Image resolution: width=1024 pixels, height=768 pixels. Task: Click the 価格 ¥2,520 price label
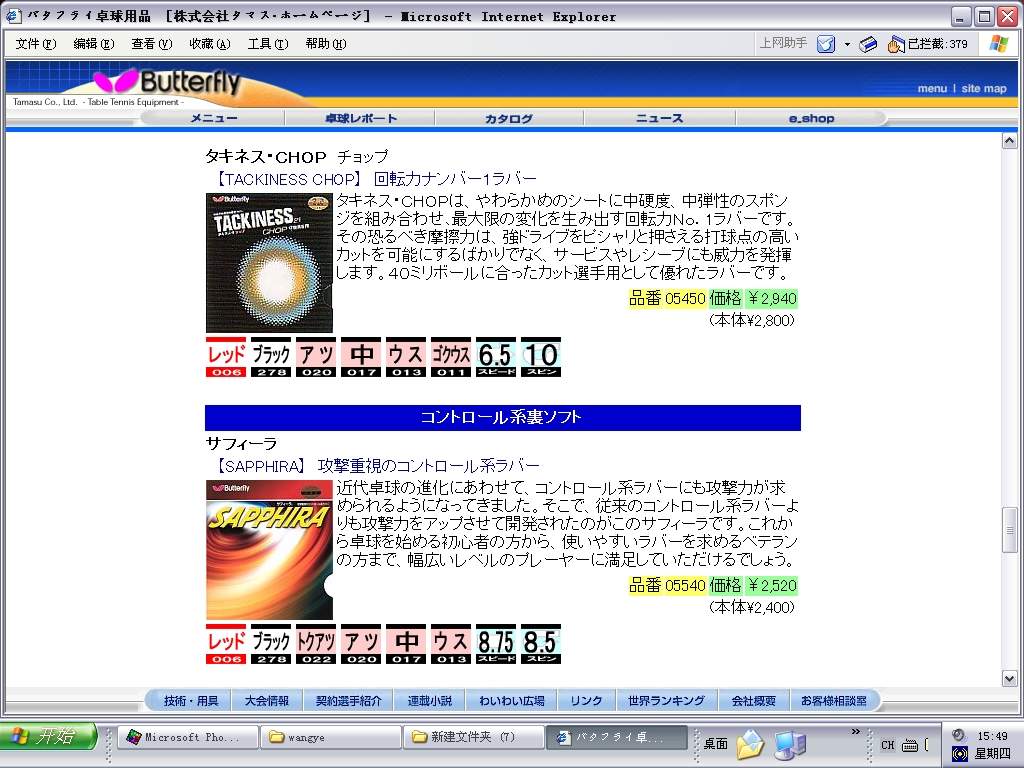pyautogui.click(x=753, y=586)
